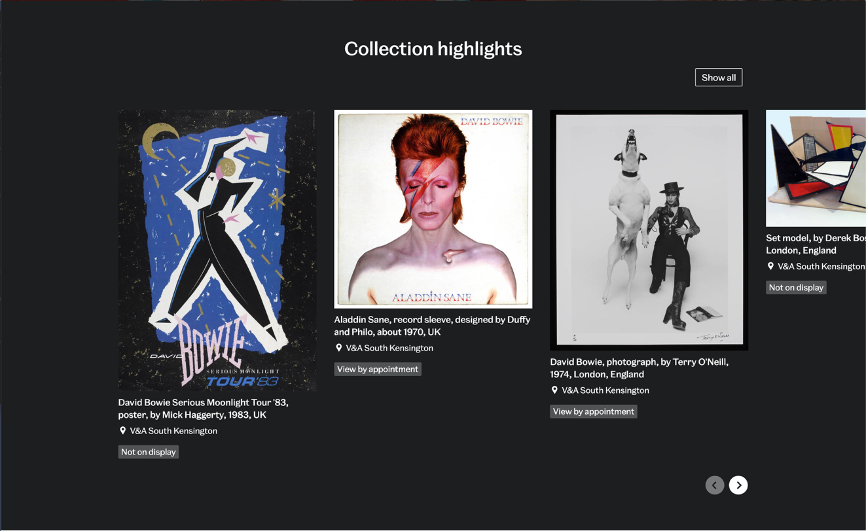Viewport: 866px width, 532px height.
Task: Click location pin under Set model caption
Action: pyautogui.click(x=771, y=266)
